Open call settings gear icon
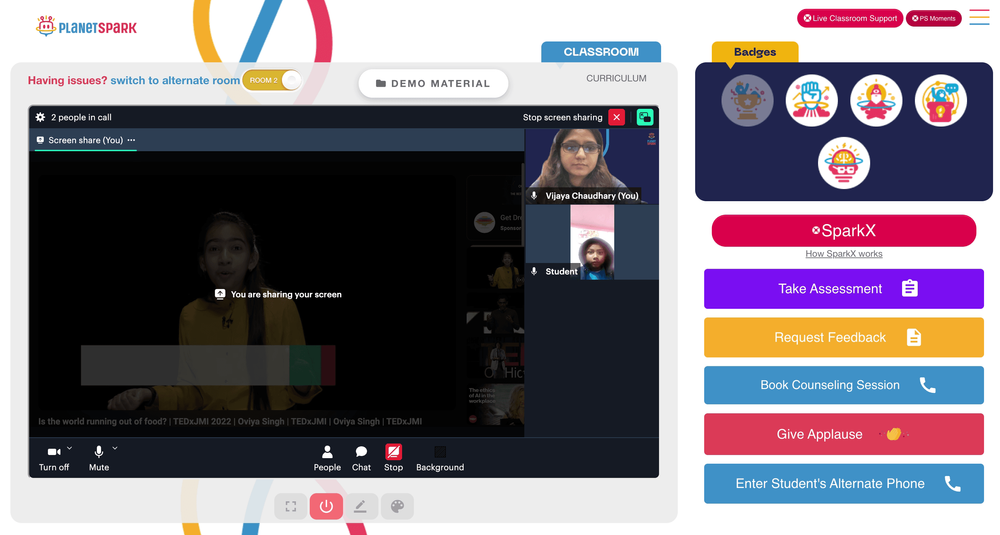 (40, 117)
